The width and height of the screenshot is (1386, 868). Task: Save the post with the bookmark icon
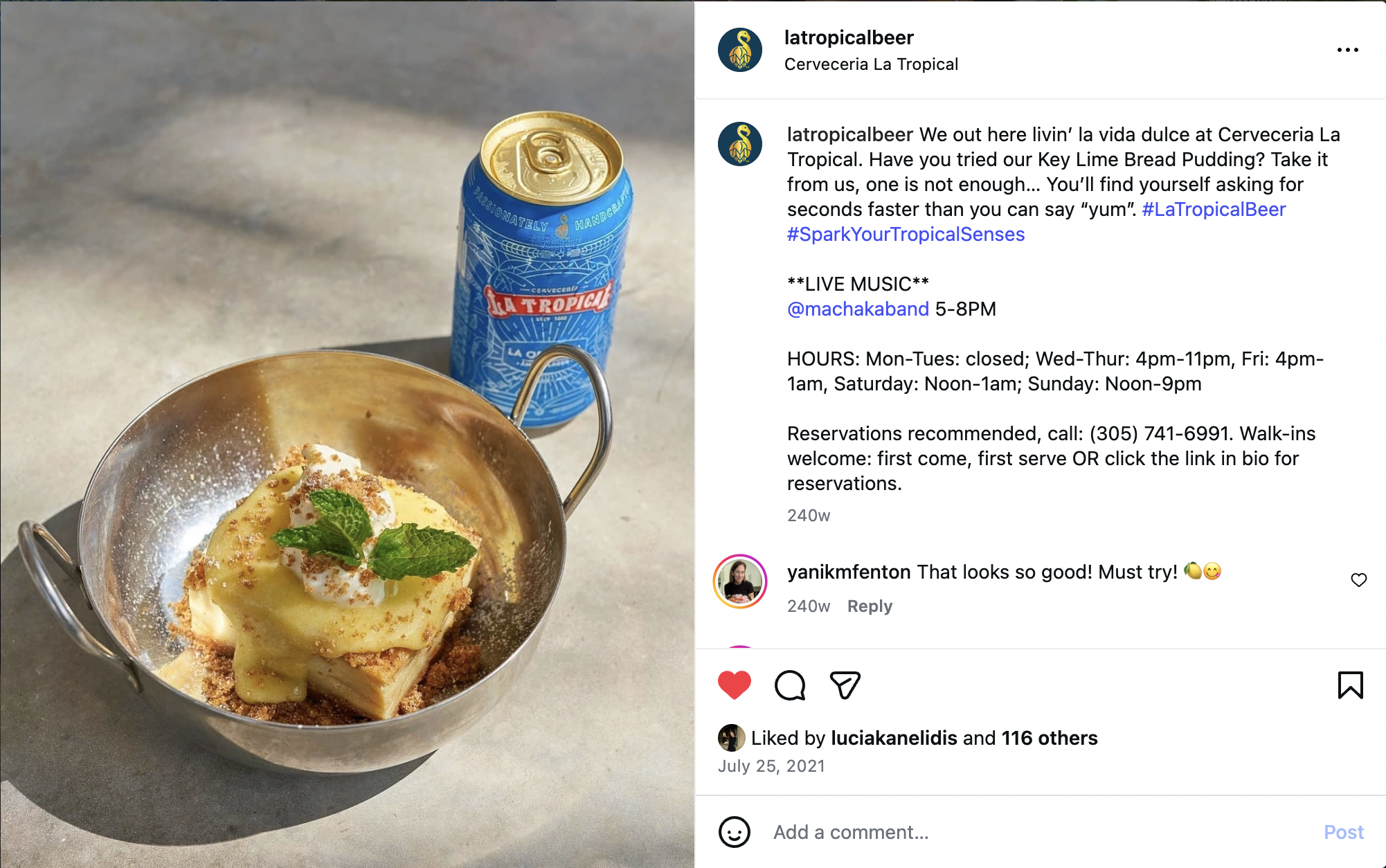tap(1350, 685)
